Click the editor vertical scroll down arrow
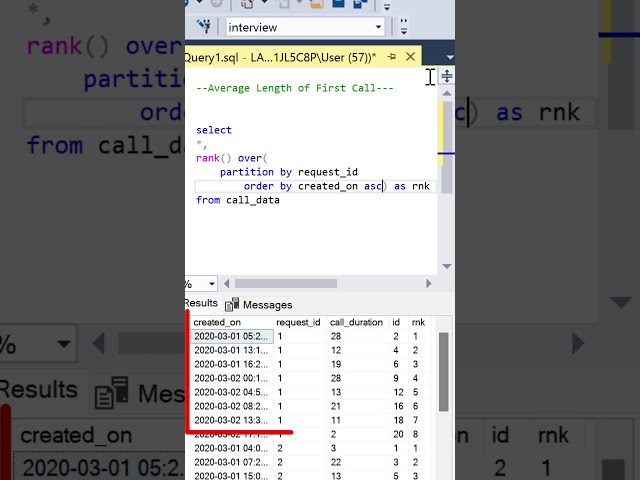Image resolution: width=640 pixels, height=480 pixels. pyautogui.click(x=447, y=266)
